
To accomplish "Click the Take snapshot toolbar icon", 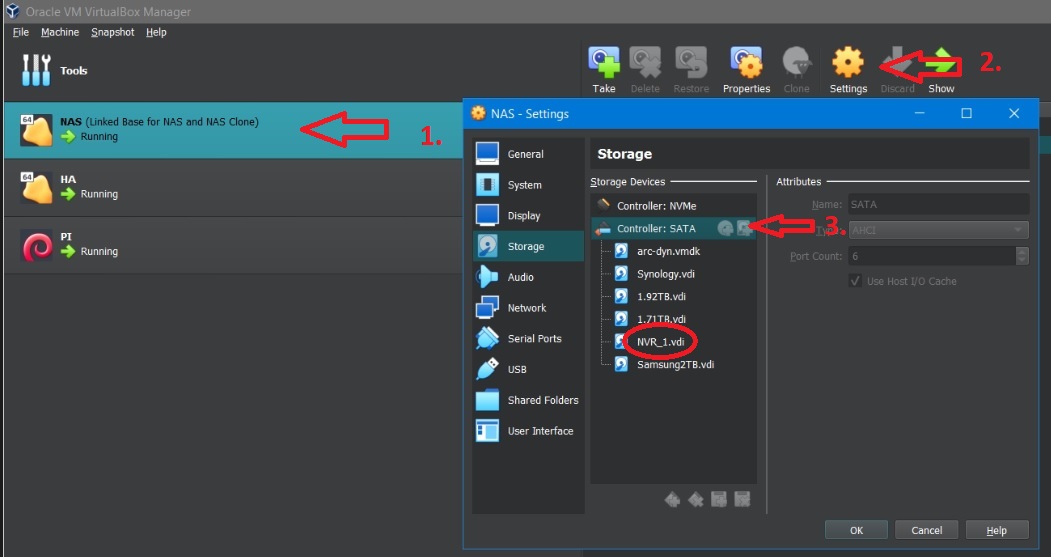I will pos(603,70).
